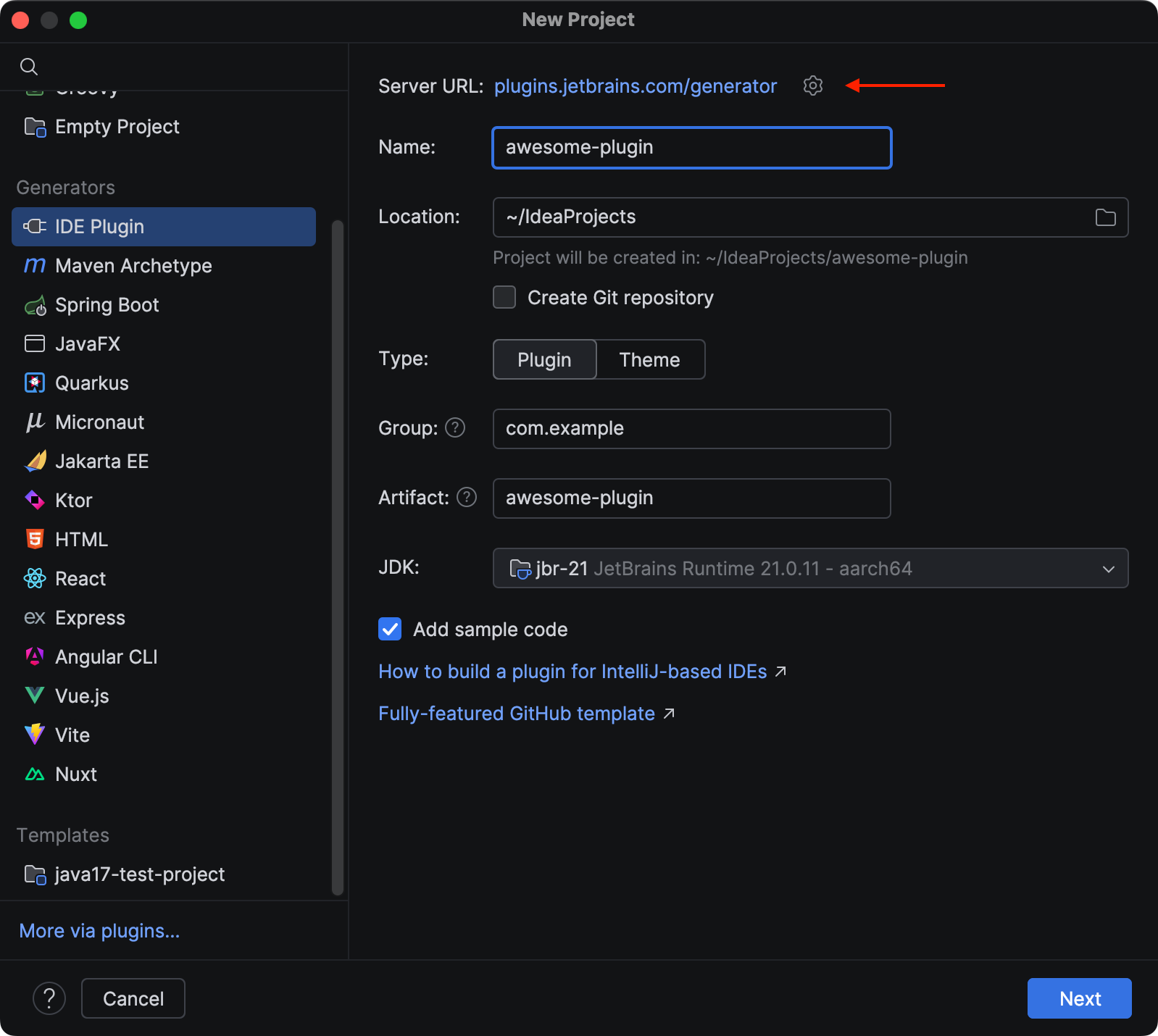This screenshot has width=1158, height=1036.
Task: Focus the Group input field
Action: pos(692,429)
